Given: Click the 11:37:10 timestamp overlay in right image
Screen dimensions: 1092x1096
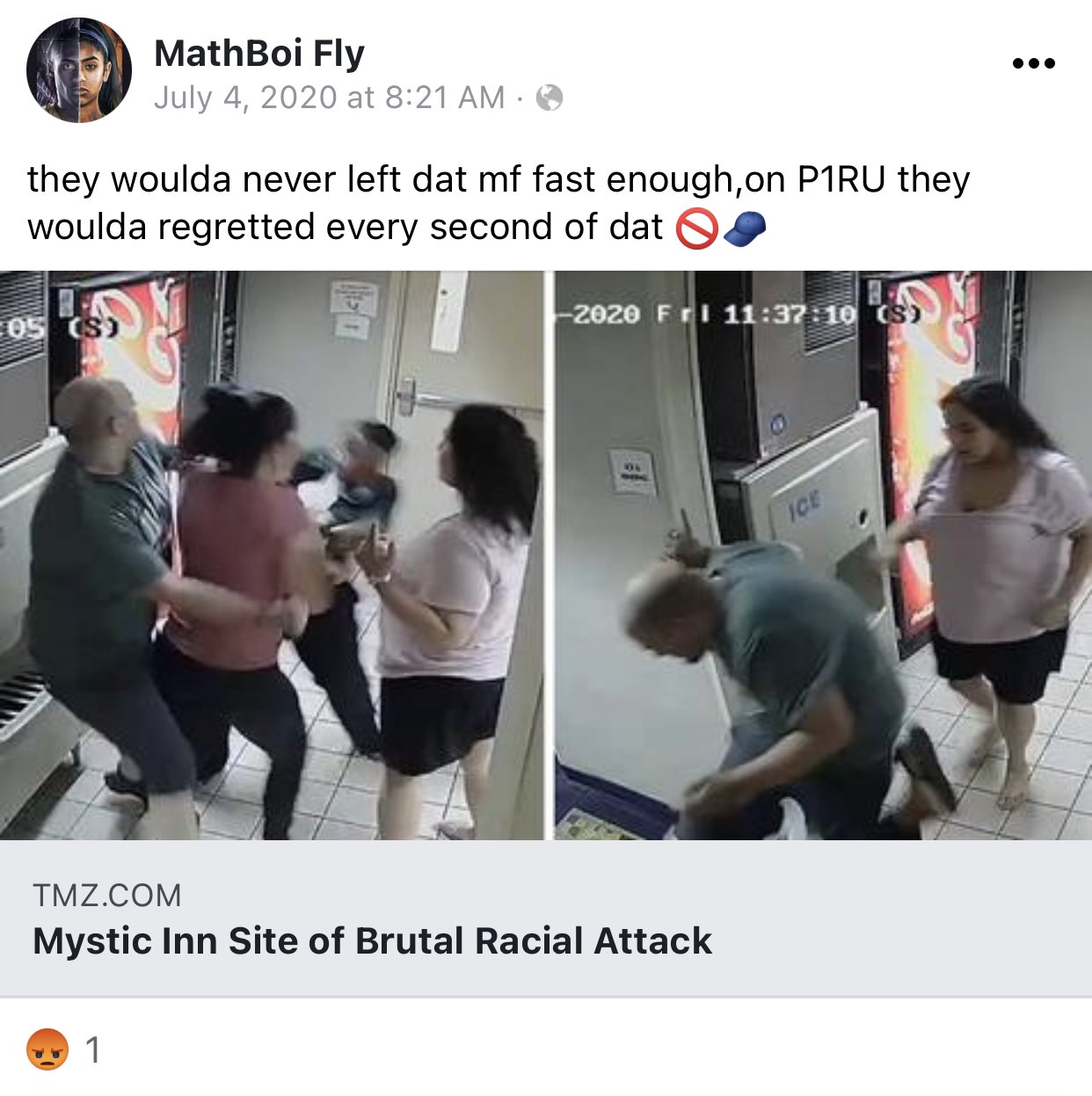Looking at the screenshot, I should point(789,314).
